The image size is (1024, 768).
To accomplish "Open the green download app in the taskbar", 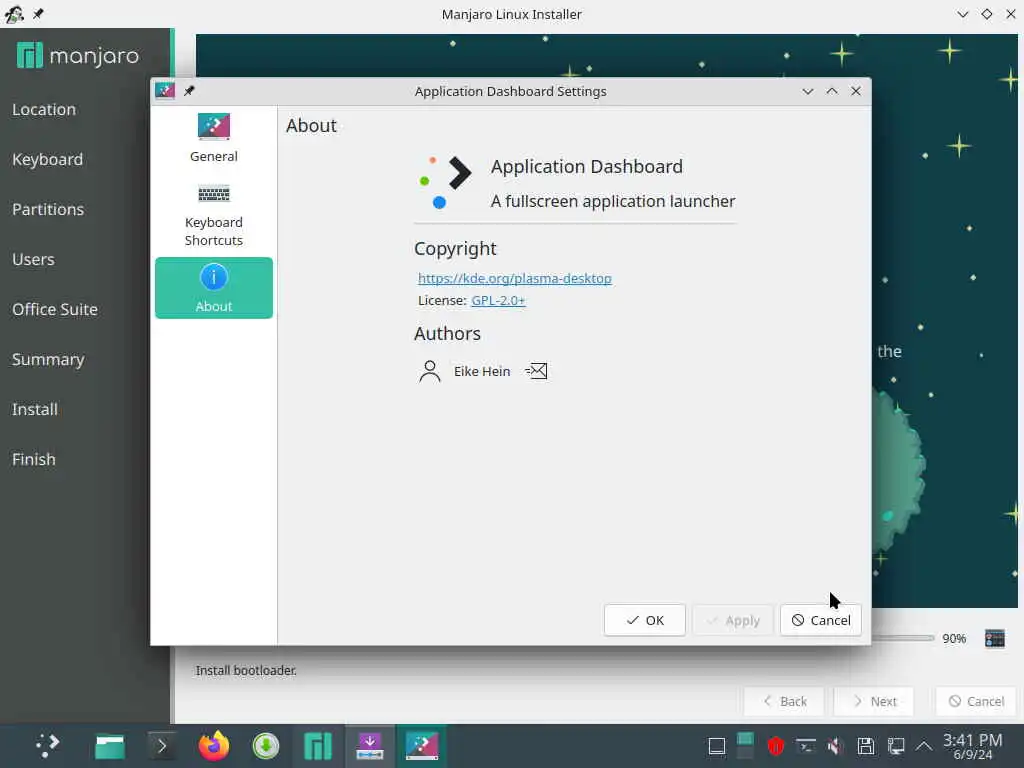I will 266,746.
